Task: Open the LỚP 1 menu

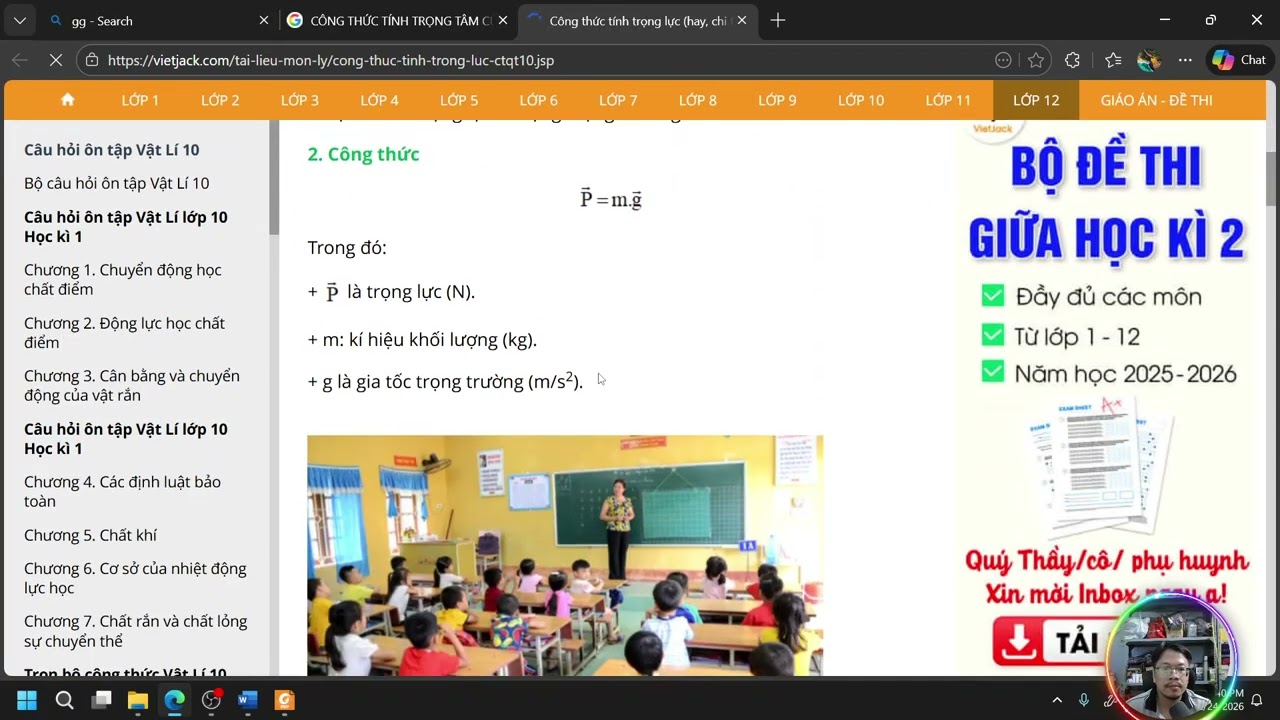Action: tap(140, 100)
